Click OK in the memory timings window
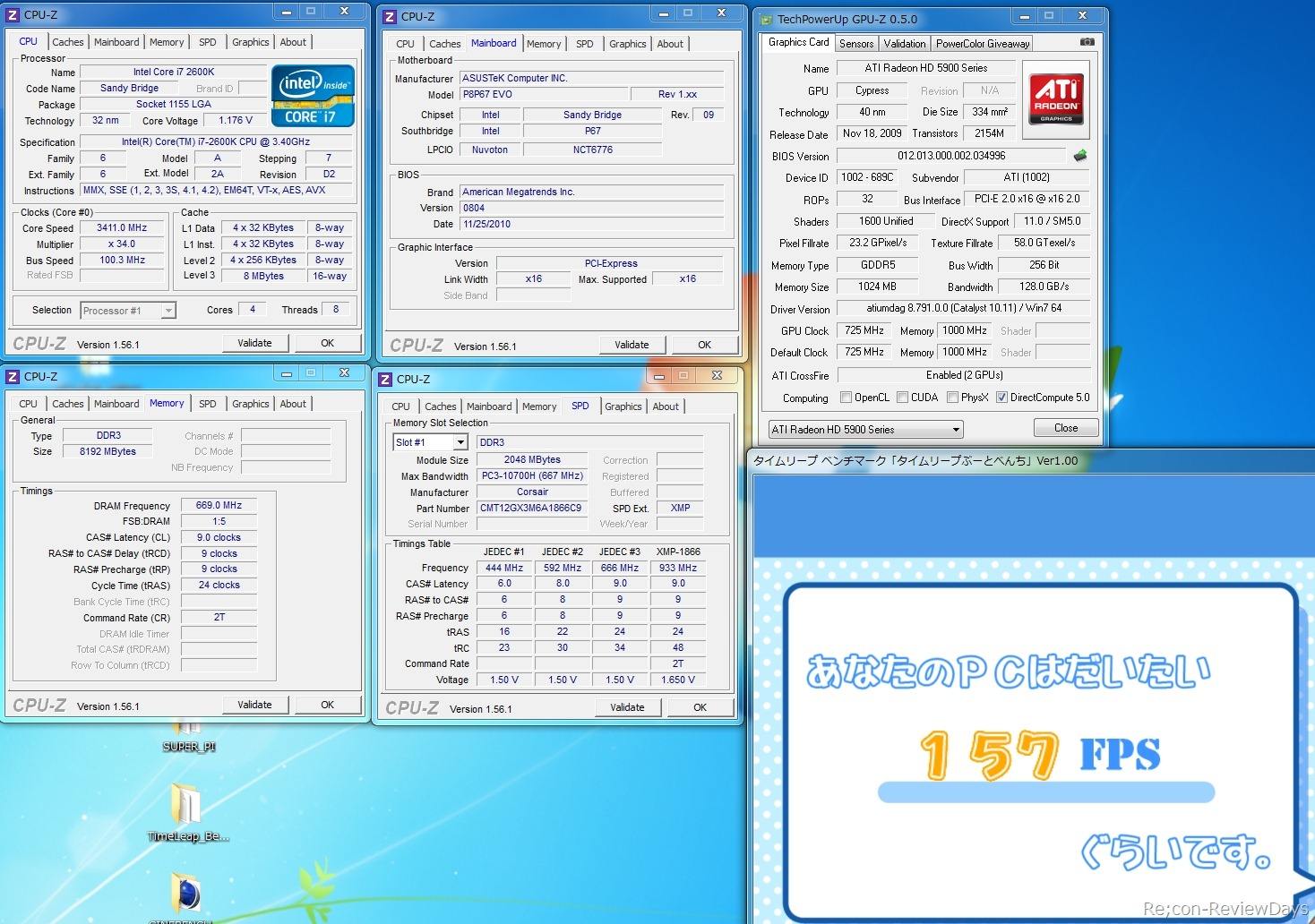This screenshot has height=924, width=1315. [328, 705]
